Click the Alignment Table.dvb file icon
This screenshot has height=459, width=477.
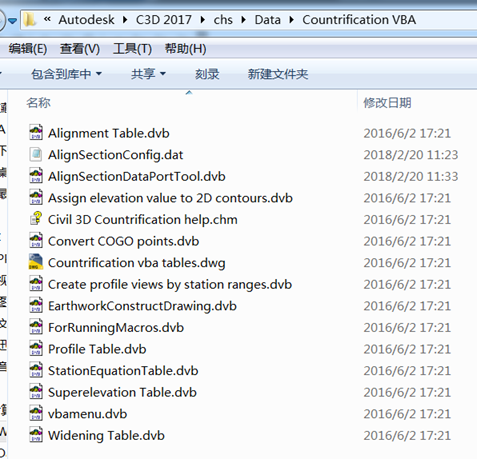[36, 132]
